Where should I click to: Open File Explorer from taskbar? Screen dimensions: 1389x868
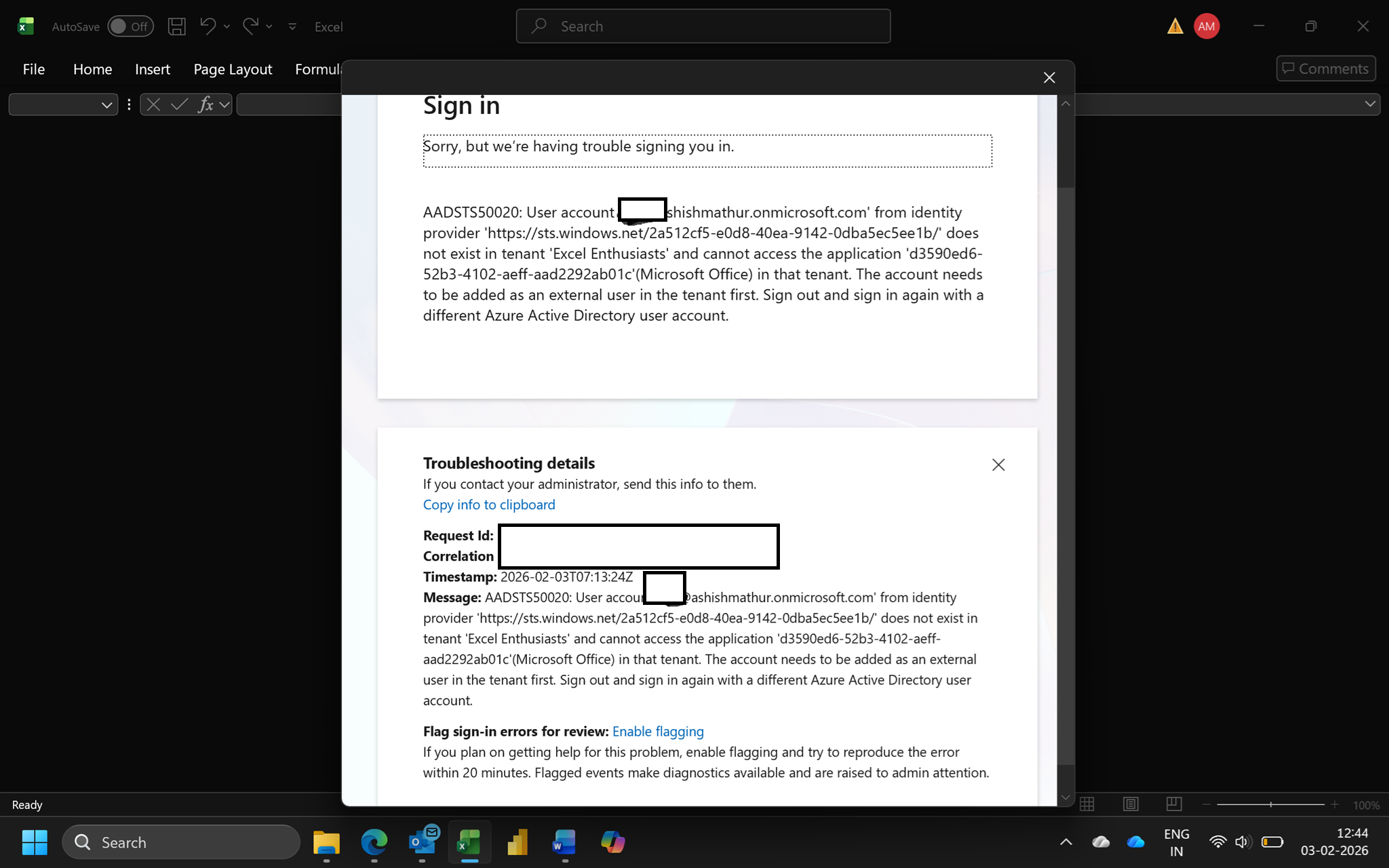pos(326,842)
